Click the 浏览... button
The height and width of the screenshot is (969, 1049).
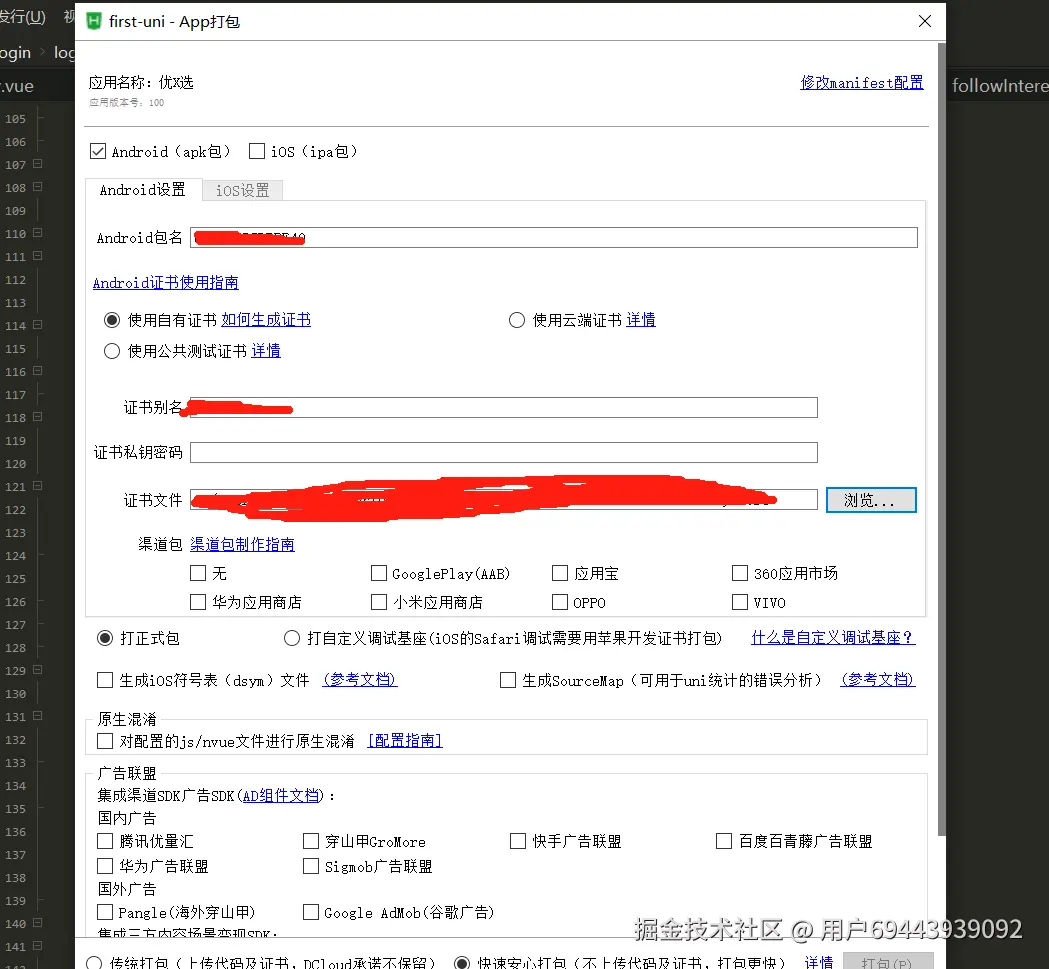tap(871, 500)
